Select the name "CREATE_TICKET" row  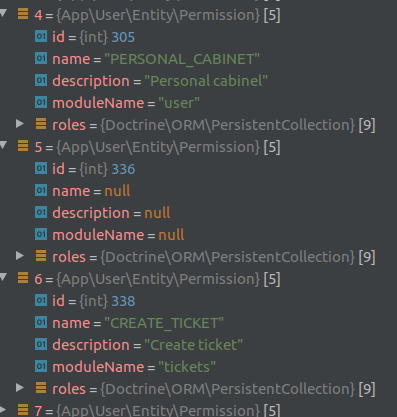click(198, 323)
